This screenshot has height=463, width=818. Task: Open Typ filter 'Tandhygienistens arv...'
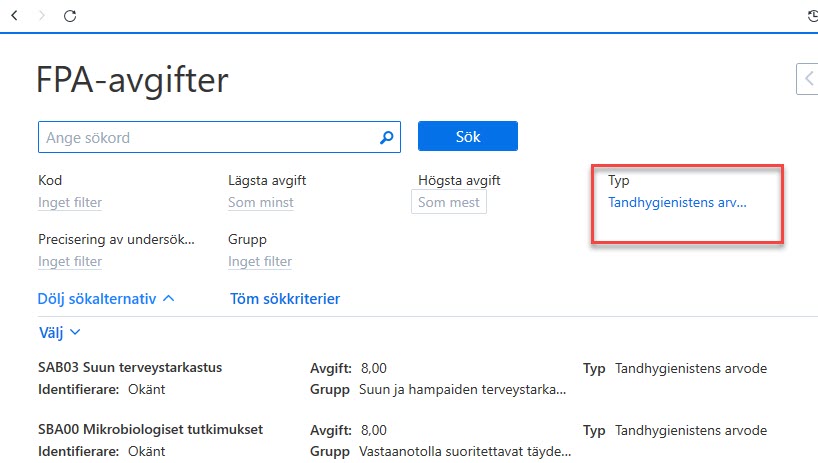click(x=677, y=202)
